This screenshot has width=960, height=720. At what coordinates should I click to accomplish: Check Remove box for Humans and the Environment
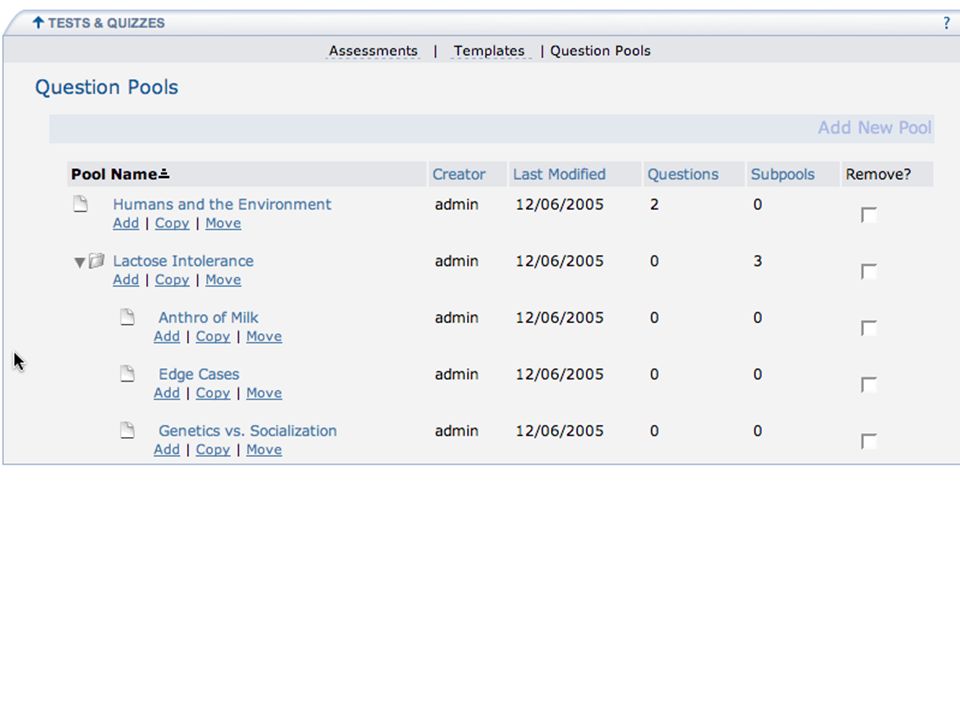868,215
